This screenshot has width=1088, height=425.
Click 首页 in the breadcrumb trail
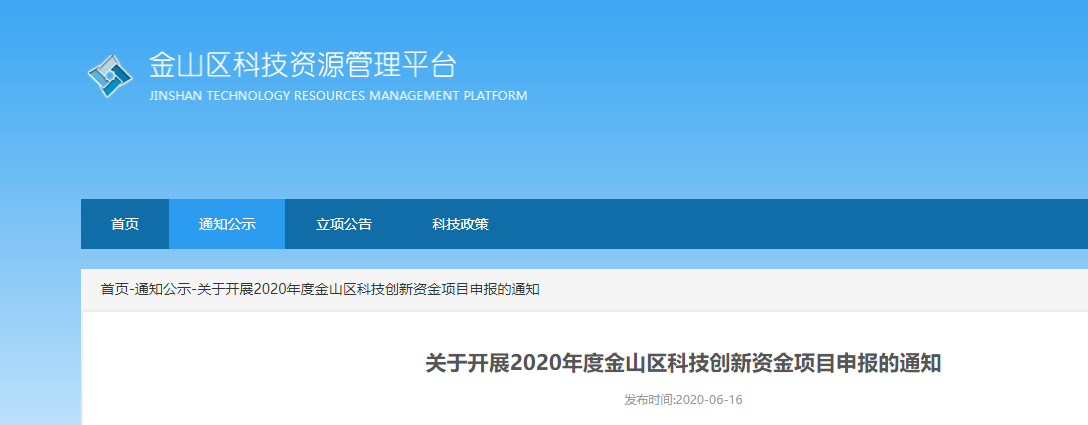(x=114, y=289)
